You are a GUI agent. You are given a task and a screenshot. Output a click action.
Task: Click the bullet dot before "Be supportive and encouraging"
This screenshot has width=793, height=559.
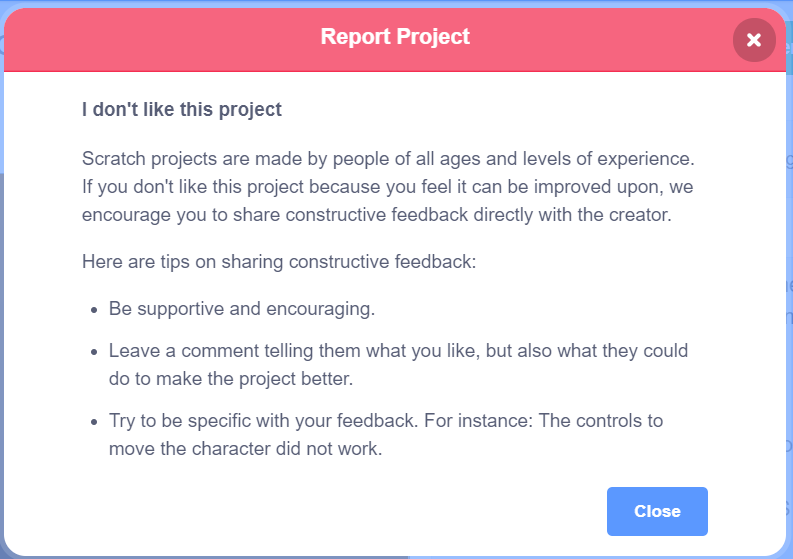coord(95,310)
